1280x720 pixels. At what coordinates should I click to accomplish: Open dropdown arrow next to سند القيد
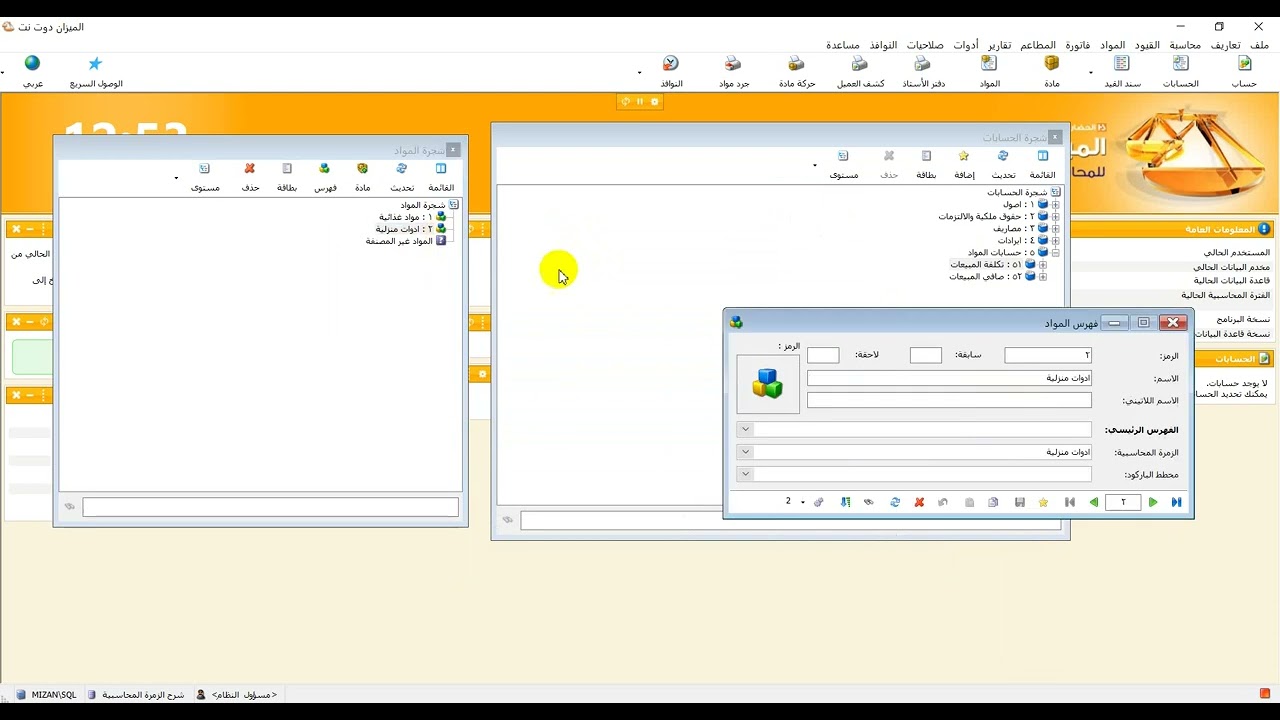pyautogui.click(x=1091, y=72)
